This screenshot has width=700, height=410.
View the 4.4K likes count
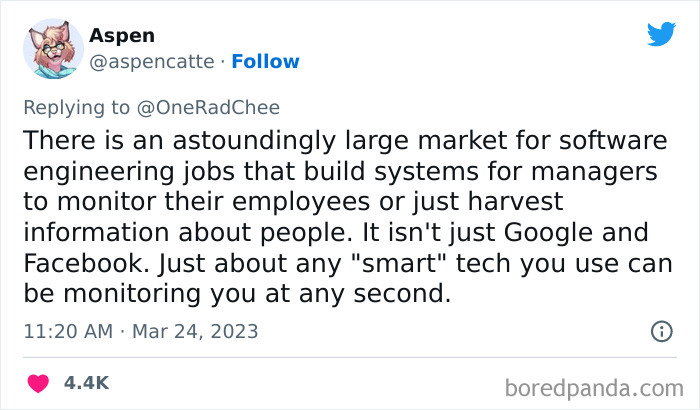[86, 383]
